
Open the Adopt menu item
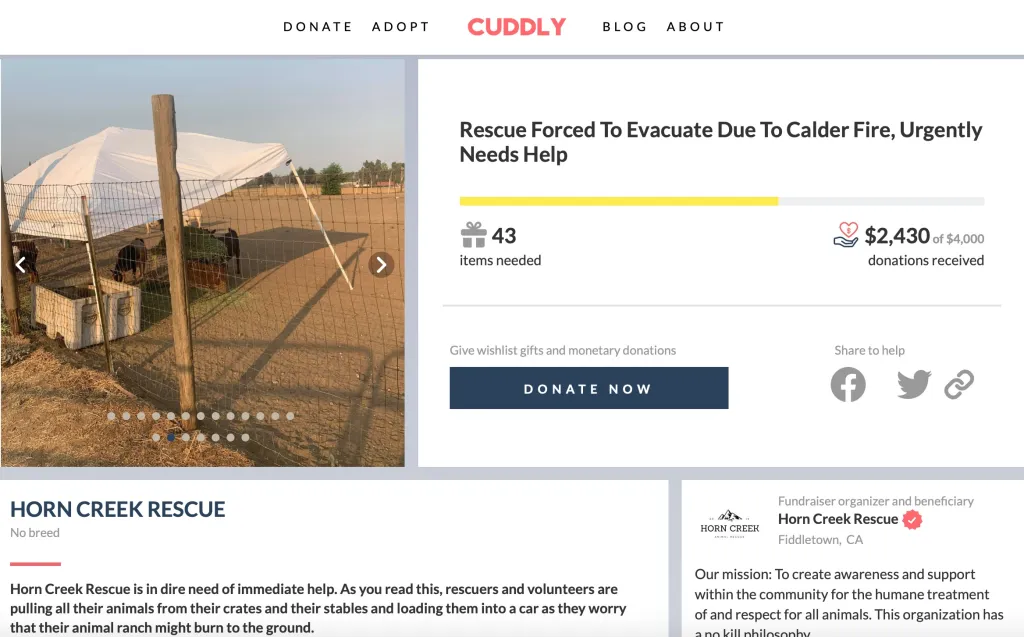pyautogui.click(x=400, y=27)
